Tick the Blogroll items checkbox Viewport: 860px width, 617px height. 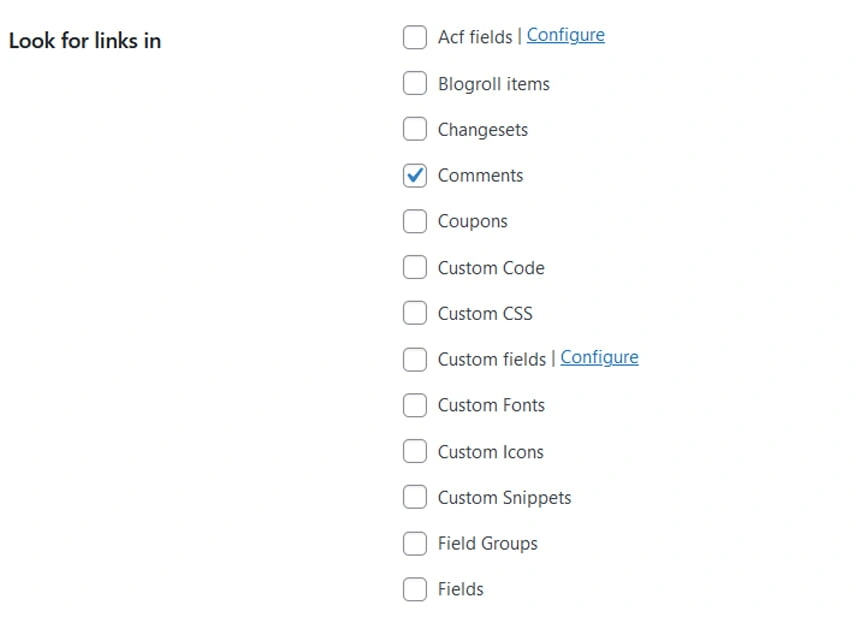pyautogui.click(x=414, y=84)
